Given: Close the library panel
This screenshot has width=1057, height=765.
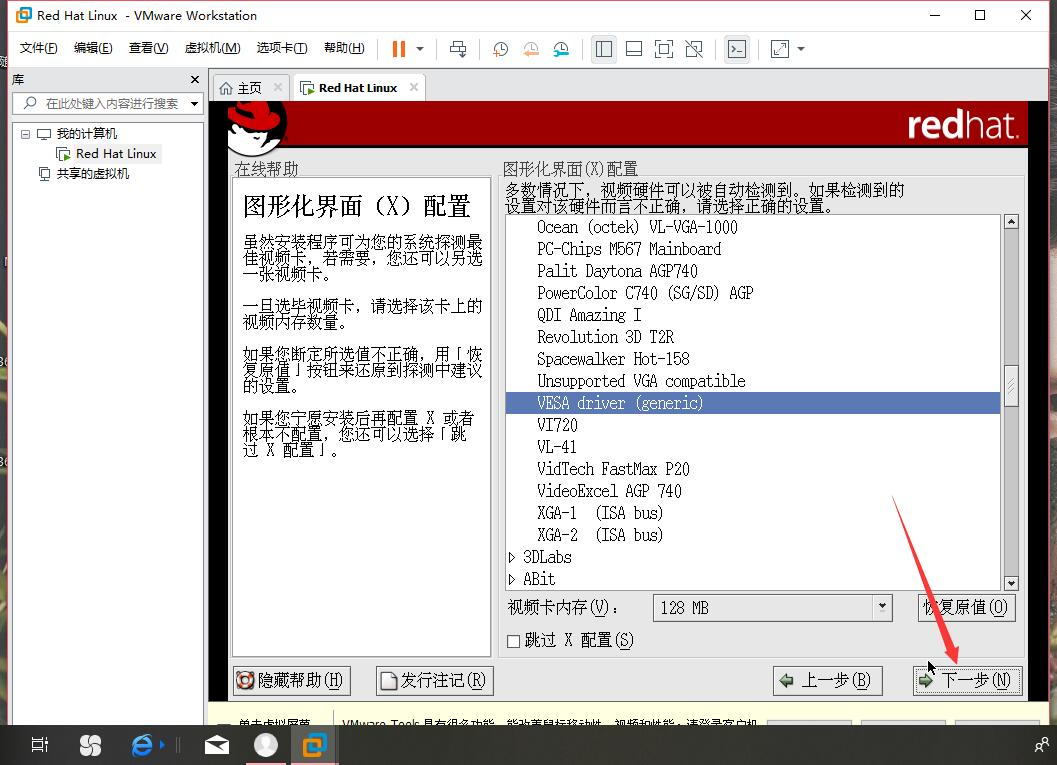Looking at the screenshot, I should click(195, 80).
